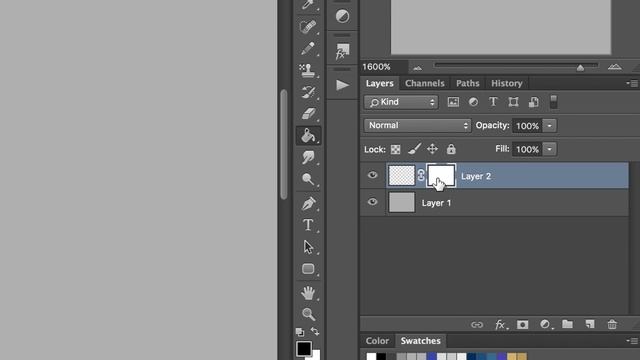The image size is (640, 360).
Task: Select the Swatches tab
Action: click(x=420, y=341)
